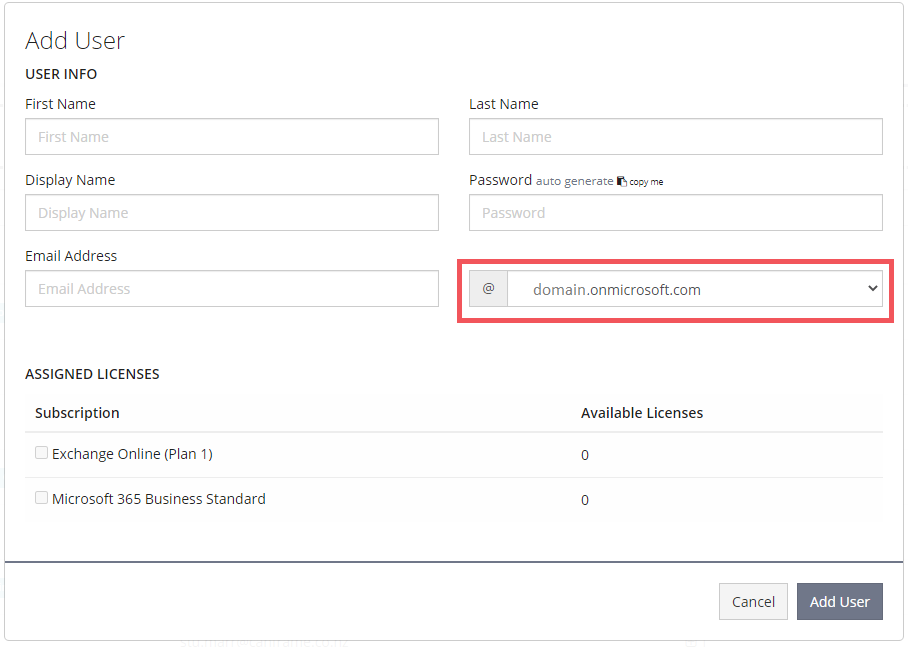This screenshot has width=908, height=647.
Task: Click the @ symbol addon
Action: tap(488, 288)
